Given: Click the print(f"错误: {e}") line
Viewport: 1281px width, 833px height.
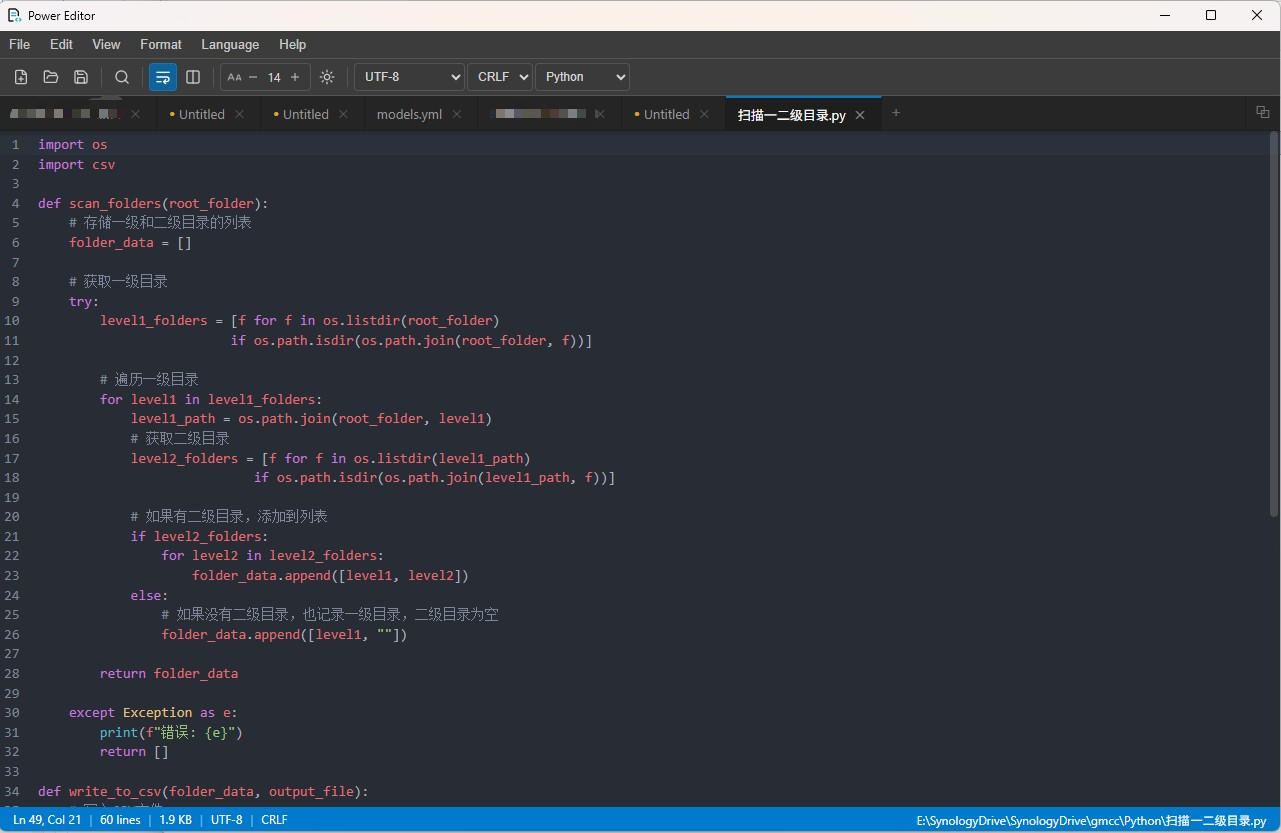Looking at the screenshot, I should click(171, 732).
